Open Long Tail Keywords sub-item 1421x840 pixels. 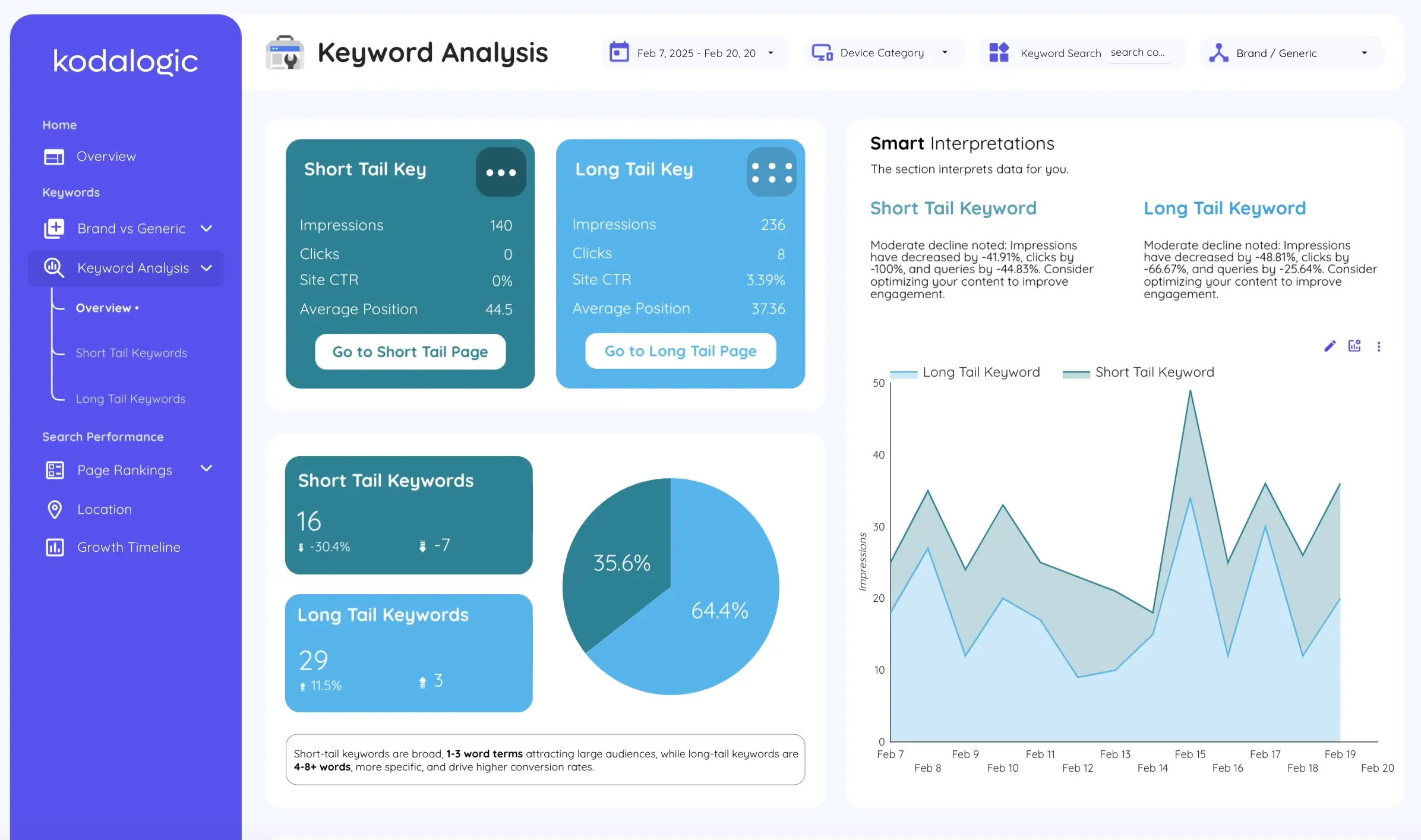pos(131,399)
